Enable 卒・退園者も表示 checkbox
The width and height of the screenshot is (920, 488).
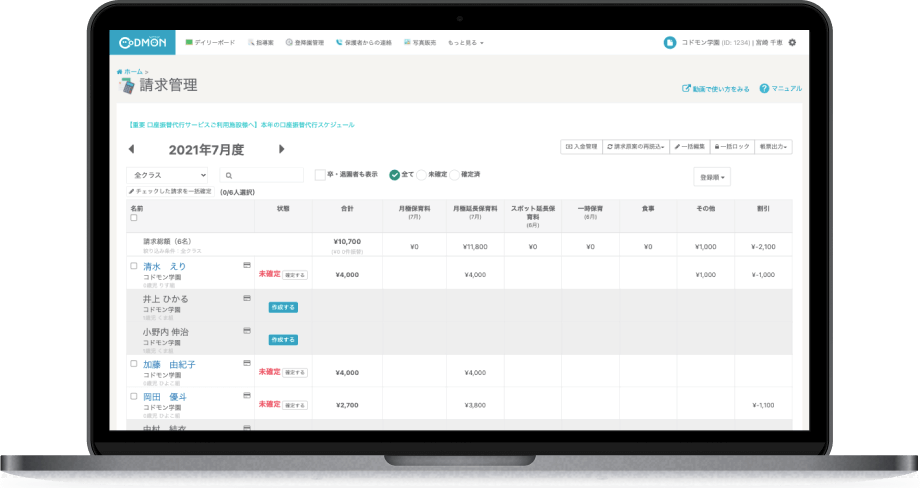(320, 175)
